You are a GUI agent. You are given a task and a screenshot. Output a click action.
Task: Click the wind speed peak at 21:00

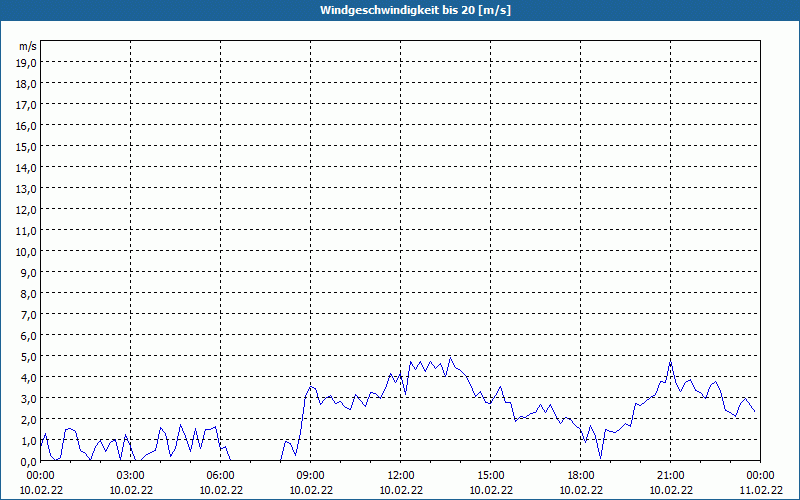click(x=670, y=361)
